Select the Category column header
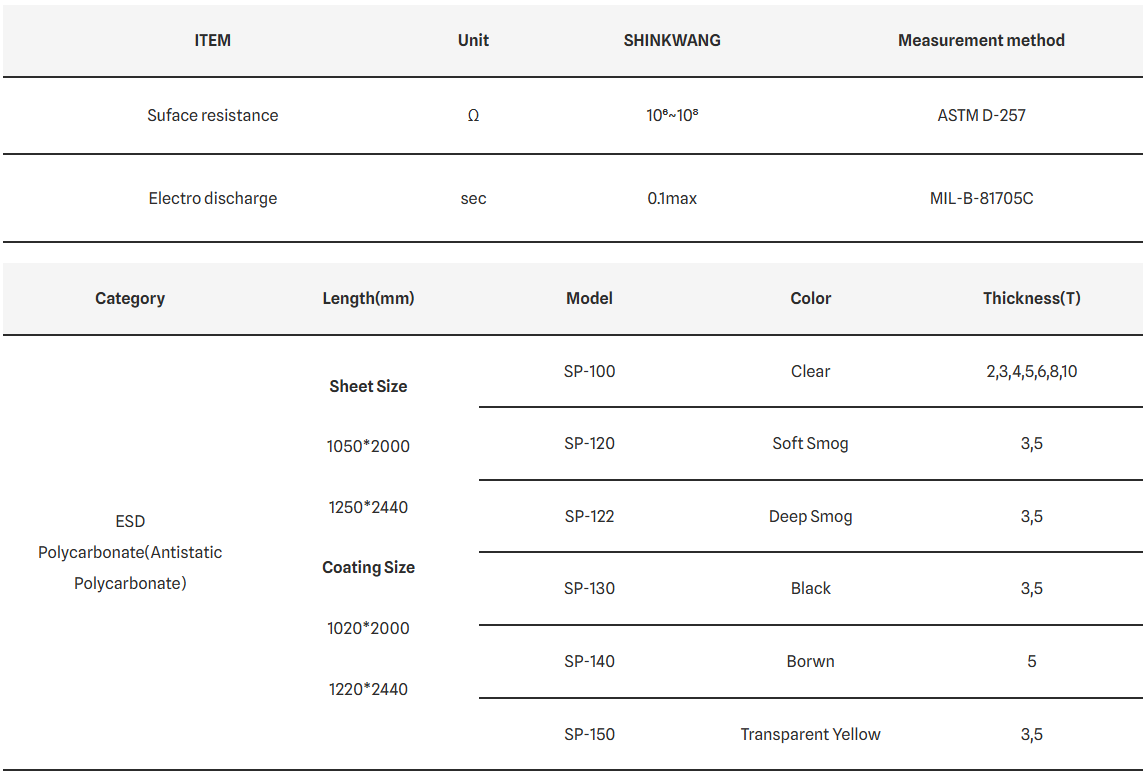1144x773 pixels. pyautogui.click(x=130, y=299)
